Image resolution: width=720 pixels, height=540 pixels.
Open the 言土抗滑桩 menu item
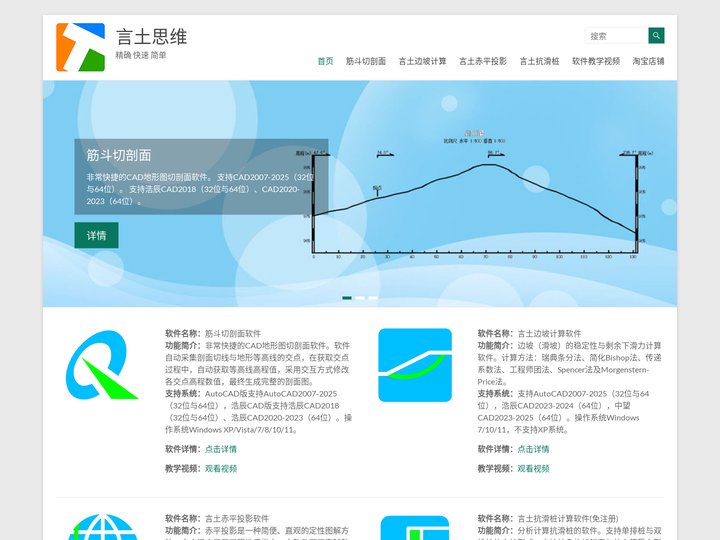tap(540, 61)
